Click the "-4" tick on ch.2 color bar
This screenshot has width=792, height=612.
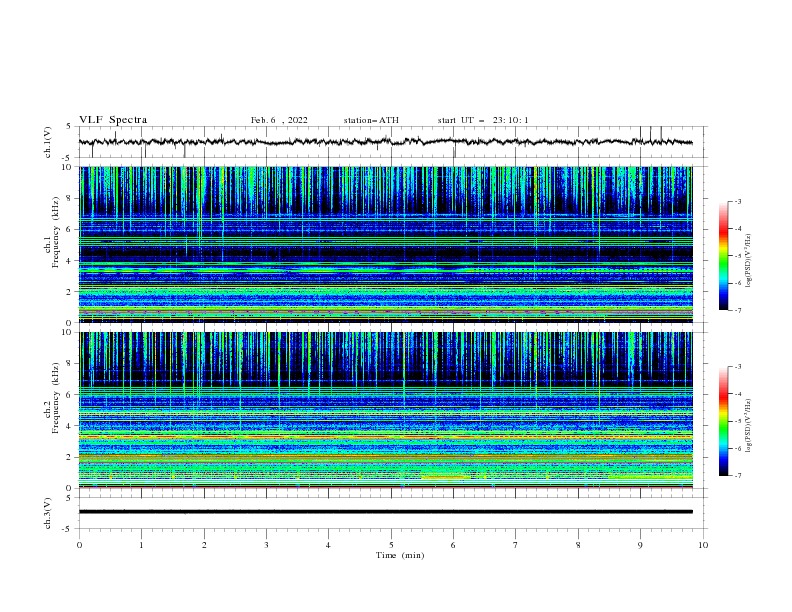coord(737,394)
